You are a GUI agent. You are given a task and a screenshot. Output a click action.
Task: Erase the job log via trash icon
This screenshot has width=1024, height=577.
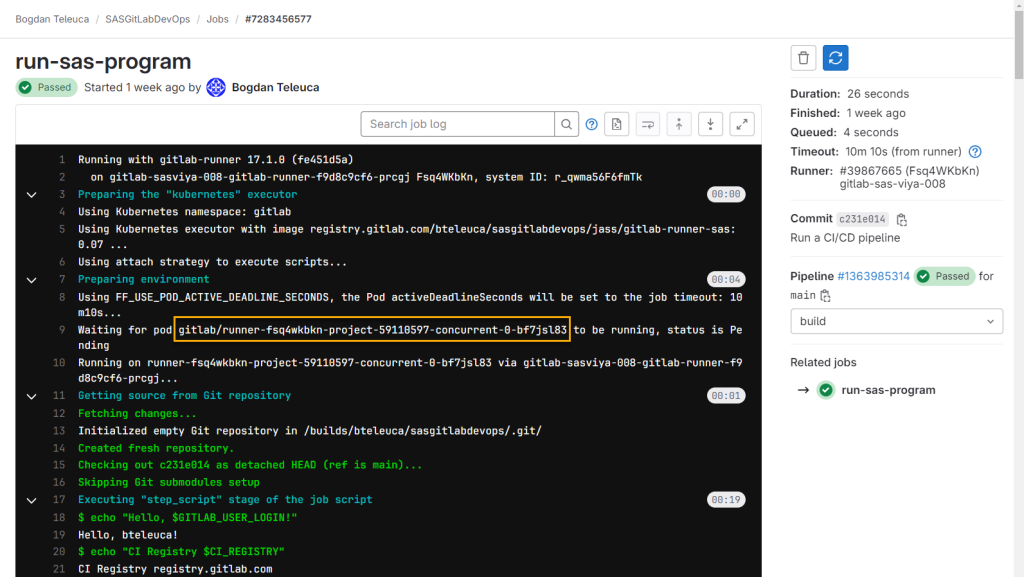(802, 58)
